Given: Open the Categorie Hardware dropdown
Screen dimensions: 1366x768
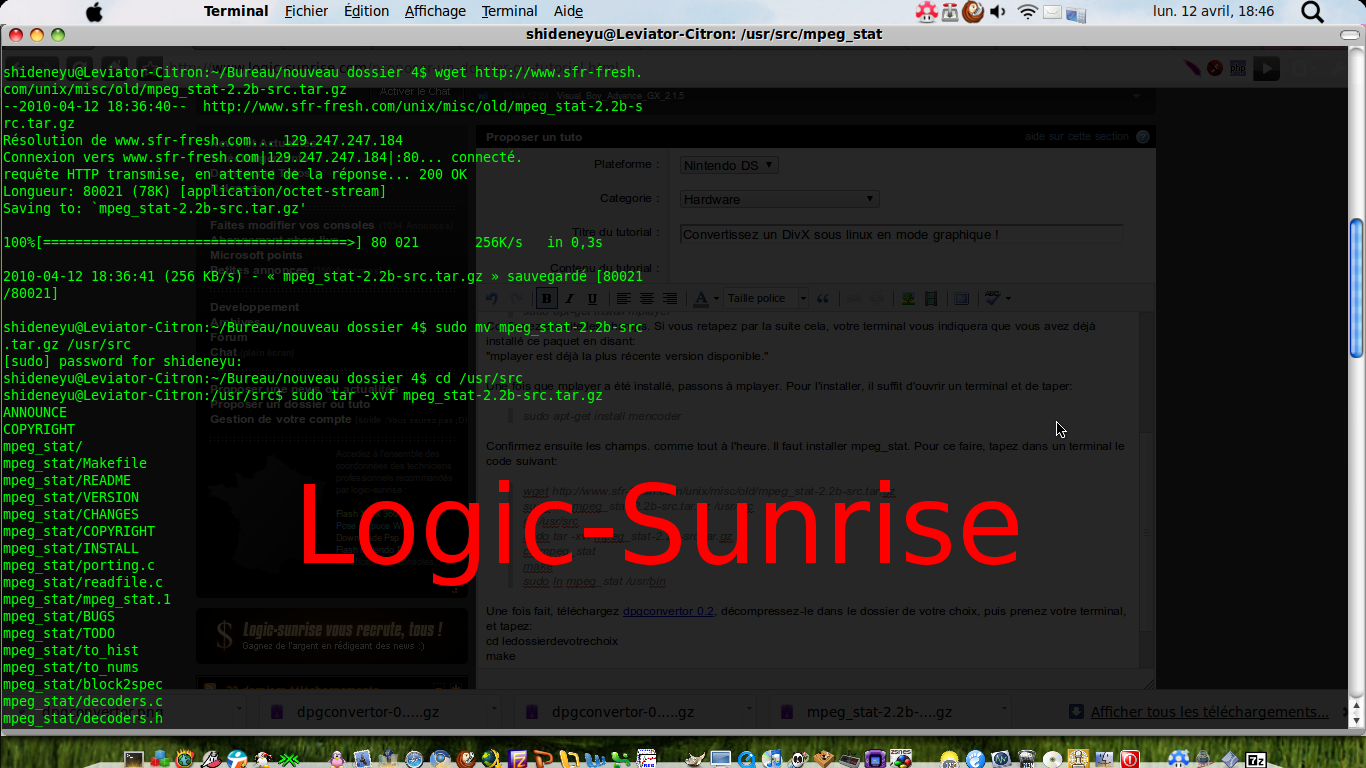Looking at the screenshot, I should (779, 199).
